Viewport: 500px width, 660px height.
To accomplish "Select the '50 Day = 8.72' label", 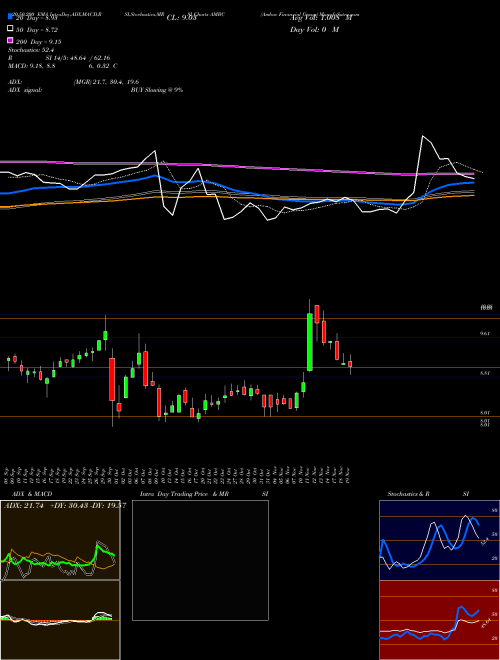I will pyautogui.click(x=37, y=30).
